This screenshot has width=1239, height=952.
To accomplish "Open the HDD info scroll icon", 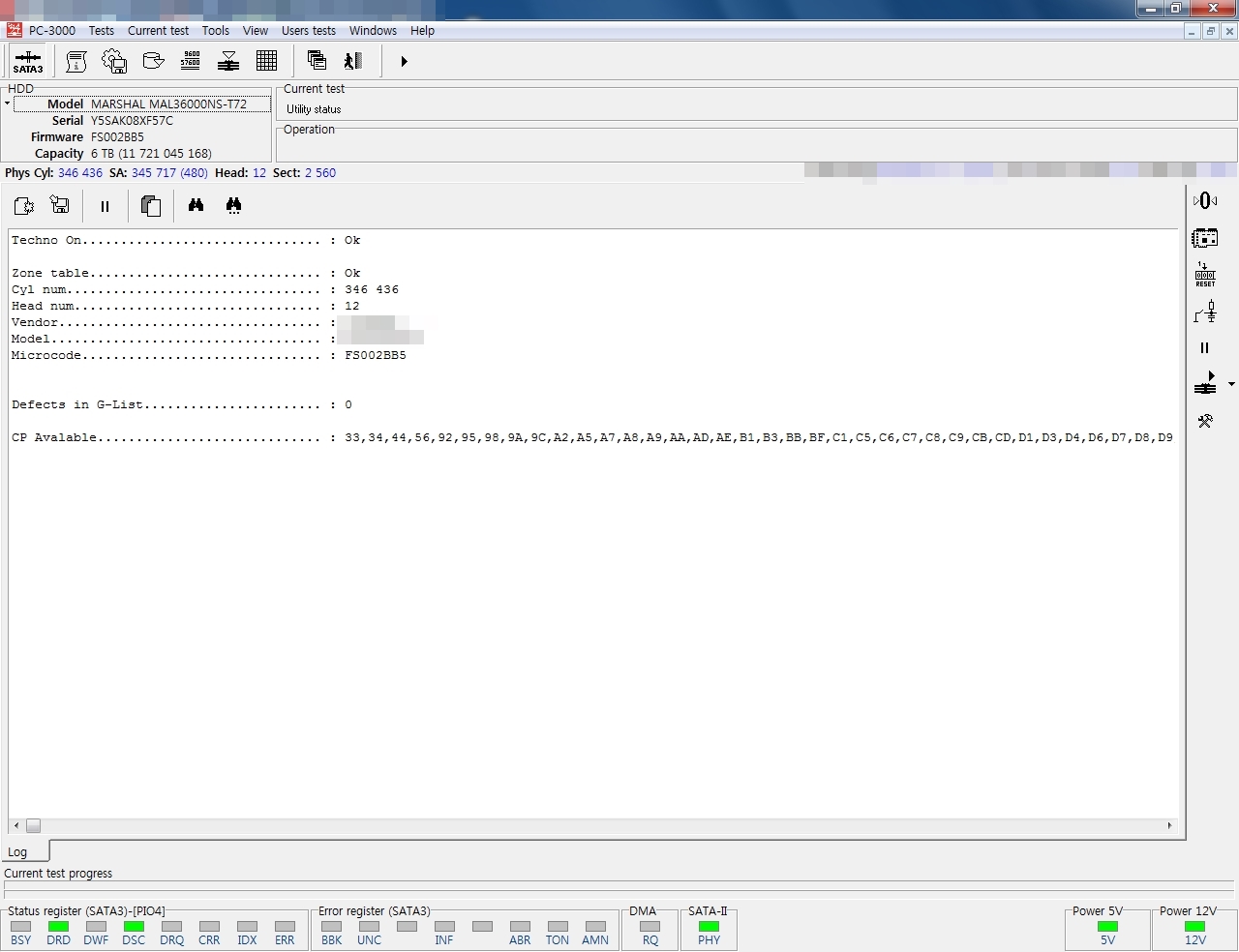I will 76,61.
